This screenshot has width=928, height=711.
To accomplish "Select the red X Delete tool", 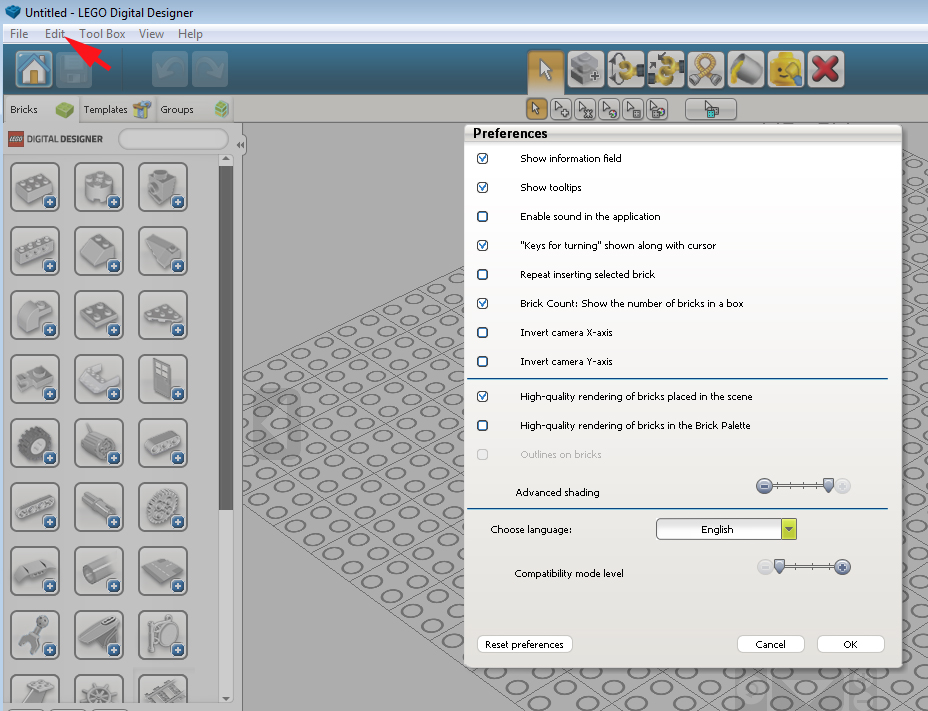I will click(826, 69).
